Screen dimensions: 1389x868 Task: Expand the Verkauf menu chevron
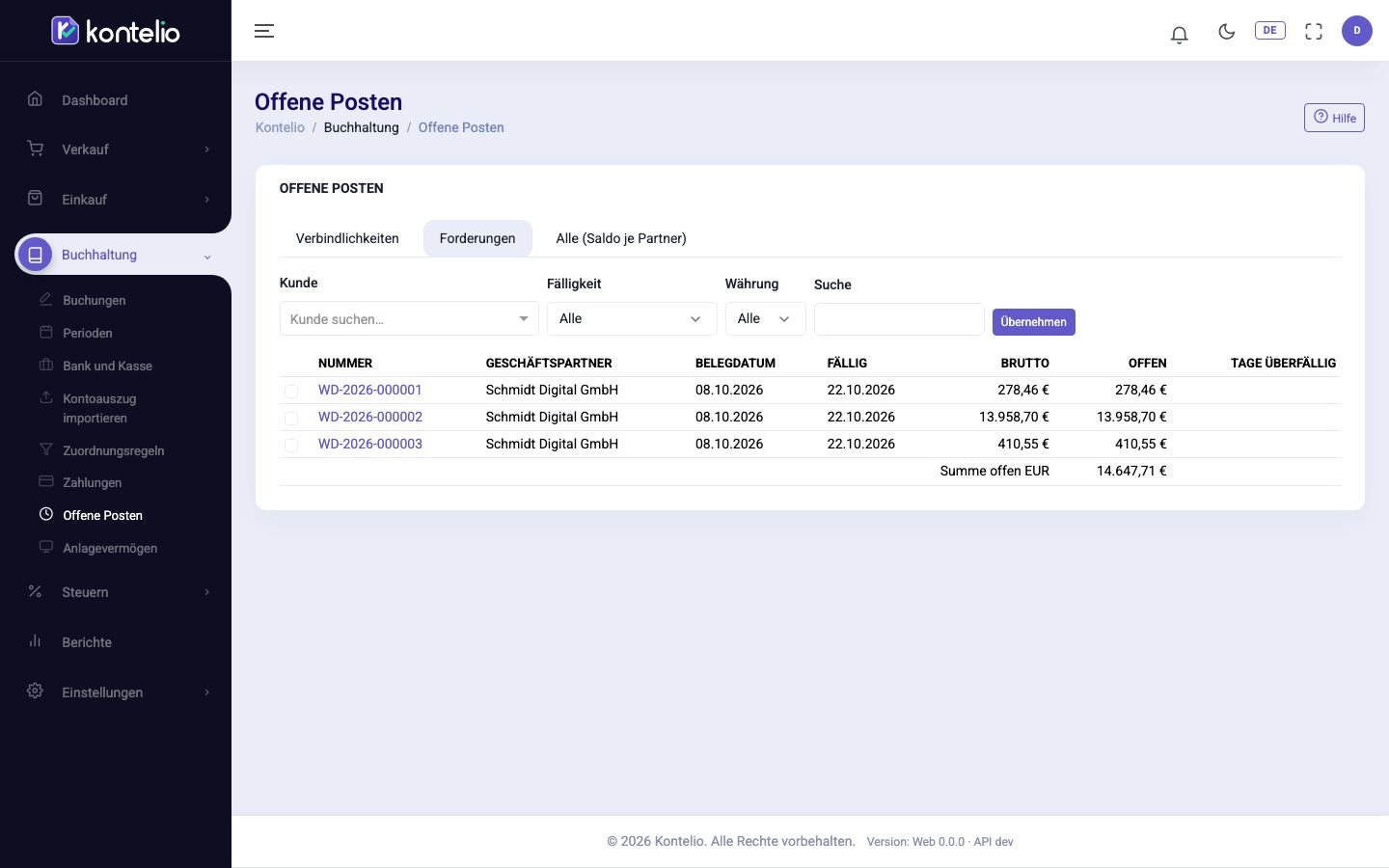tap(206, 149)
